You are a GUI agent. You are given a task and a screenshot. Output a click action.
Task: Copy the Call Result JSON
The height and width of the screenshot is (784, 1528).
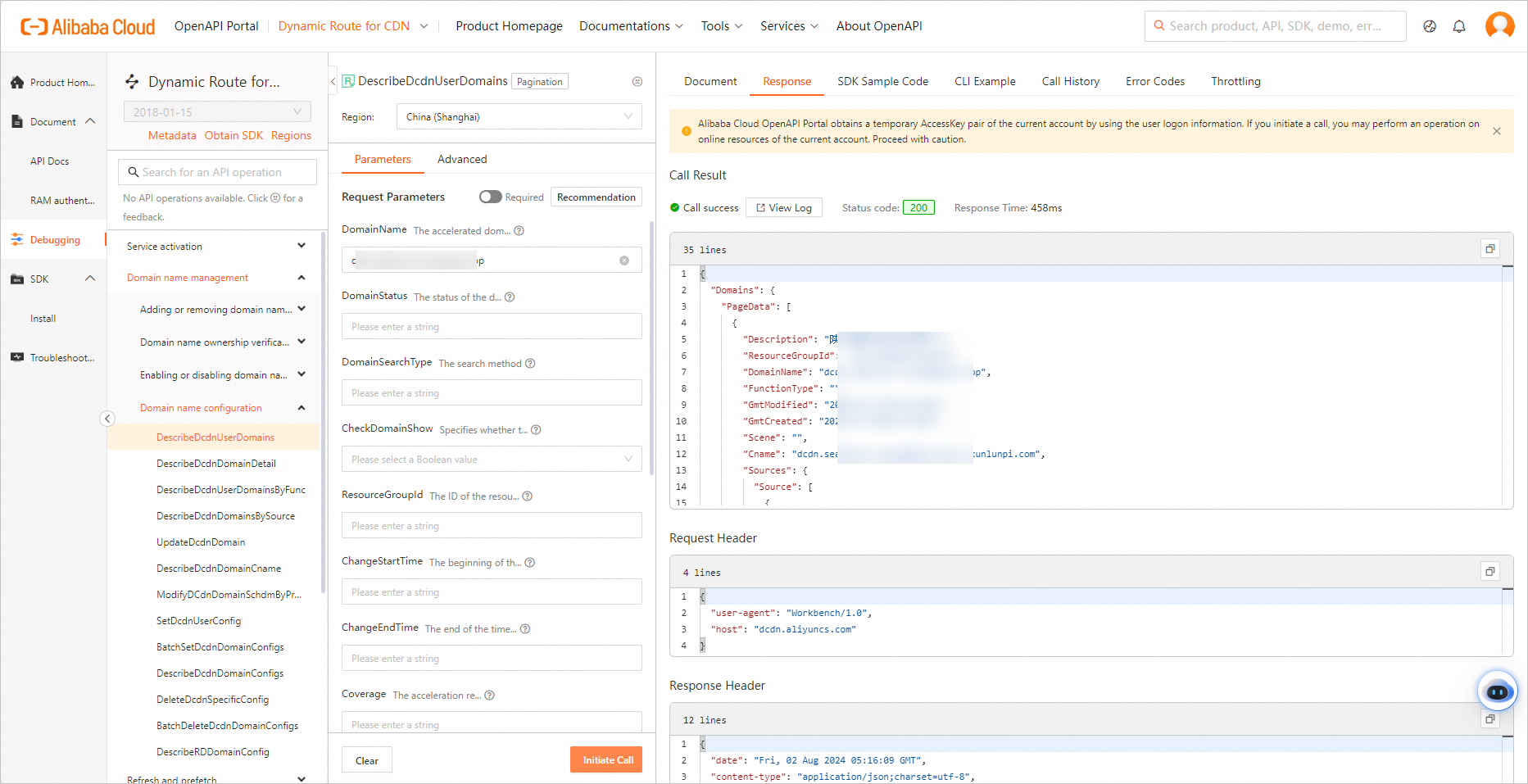1490,249
